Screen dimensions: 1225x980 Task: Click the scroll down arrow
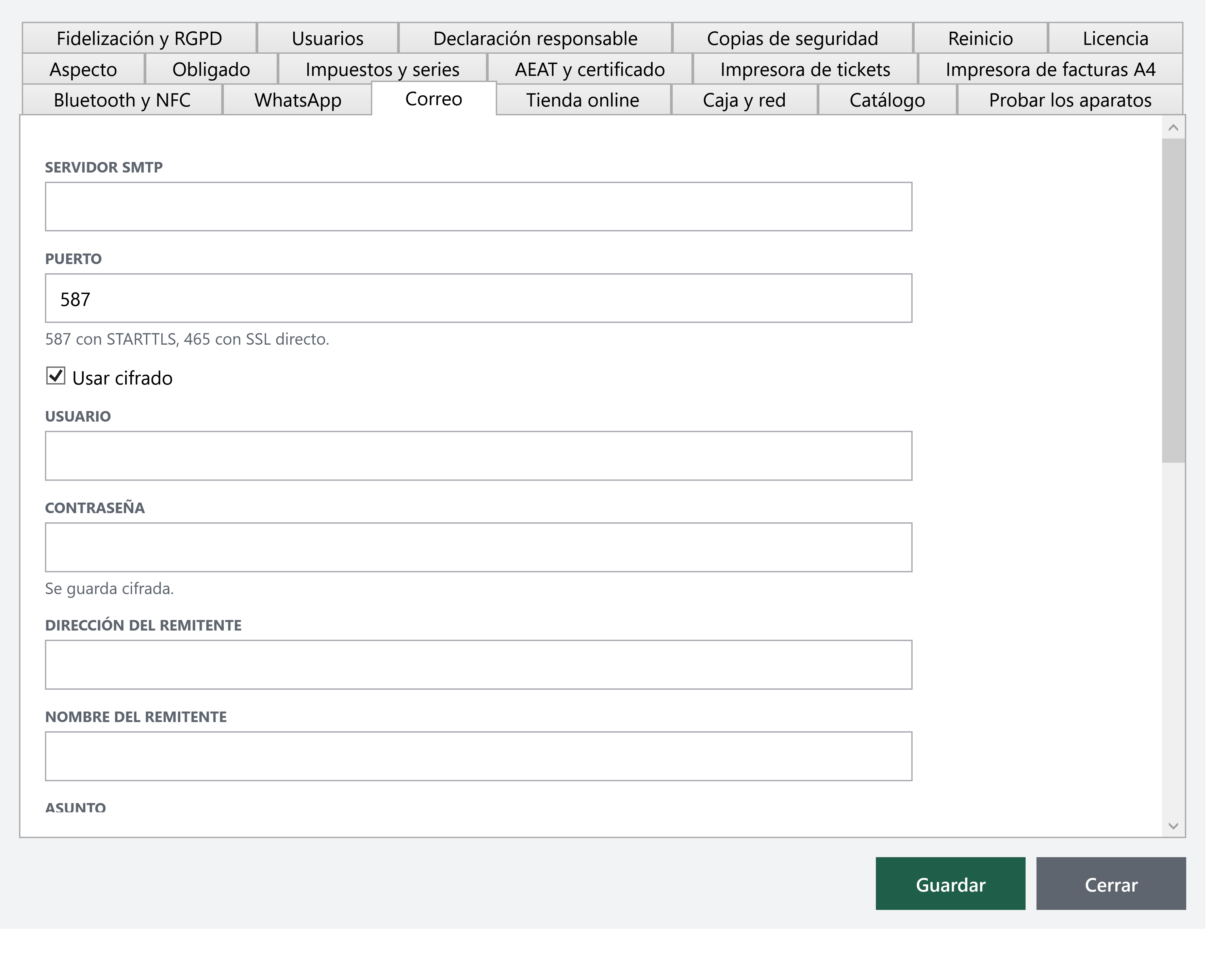click(1173, 826)
